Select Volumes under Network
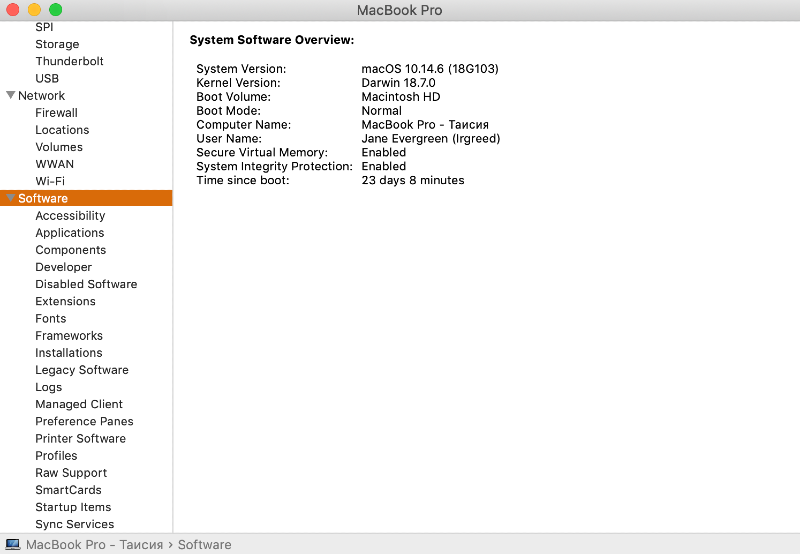This screenshot has height=554, width=800. click(x=59, y=147)
